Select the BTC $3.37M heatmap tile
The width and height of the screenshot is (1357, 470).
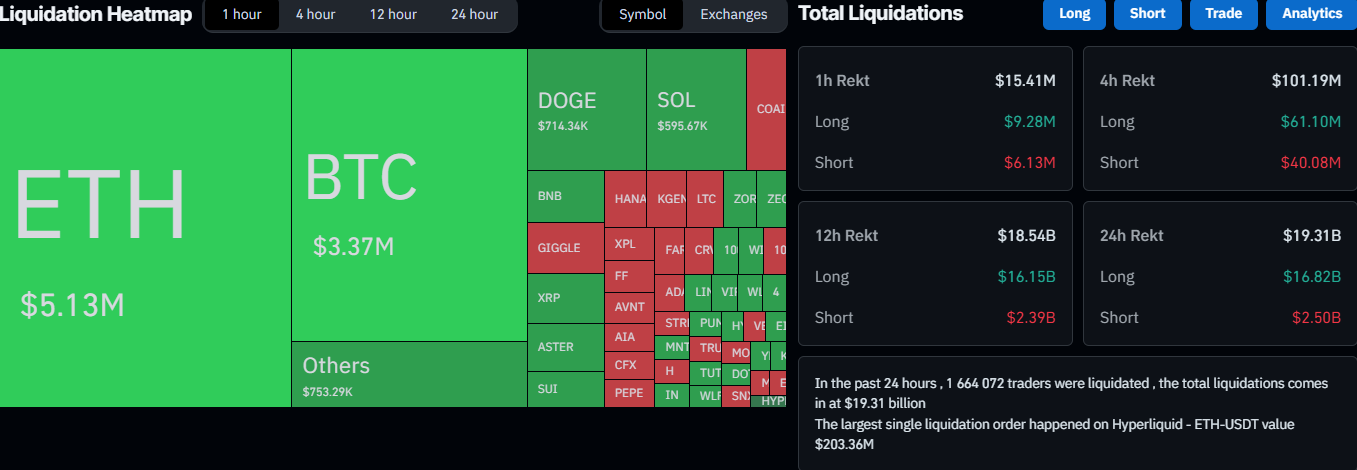tap(408, 195)
